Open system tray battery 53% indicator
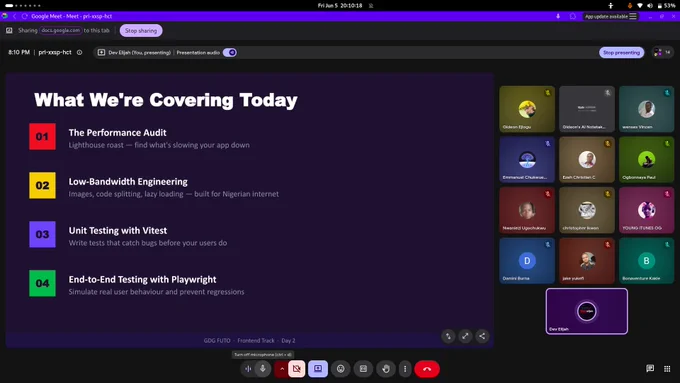The image size is (680, 383). pos(667,6)
